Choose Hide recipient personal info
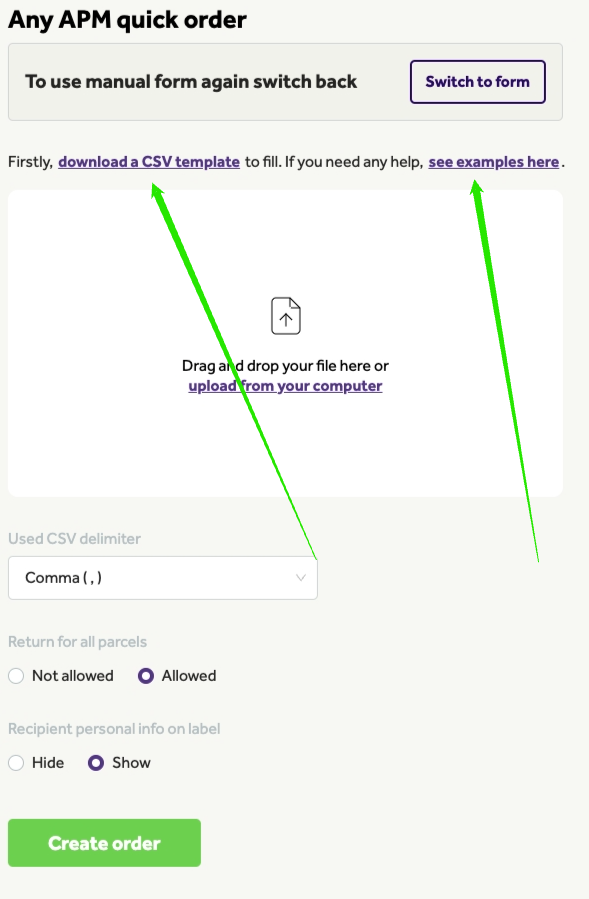589x899 pixels. (x=16, y=763)
